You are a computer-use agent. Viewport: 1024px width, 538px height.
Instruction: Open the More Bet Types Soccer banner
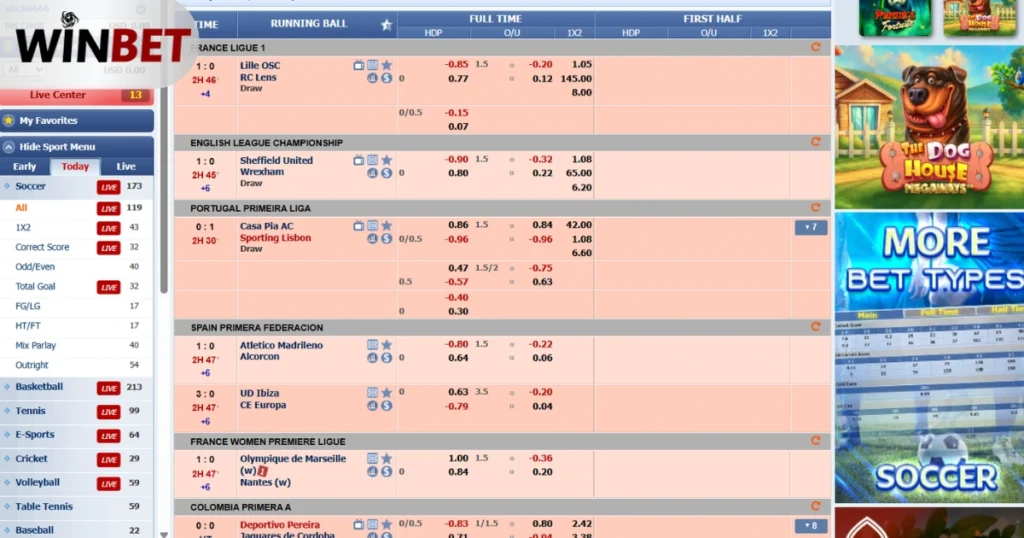(929, 357)
